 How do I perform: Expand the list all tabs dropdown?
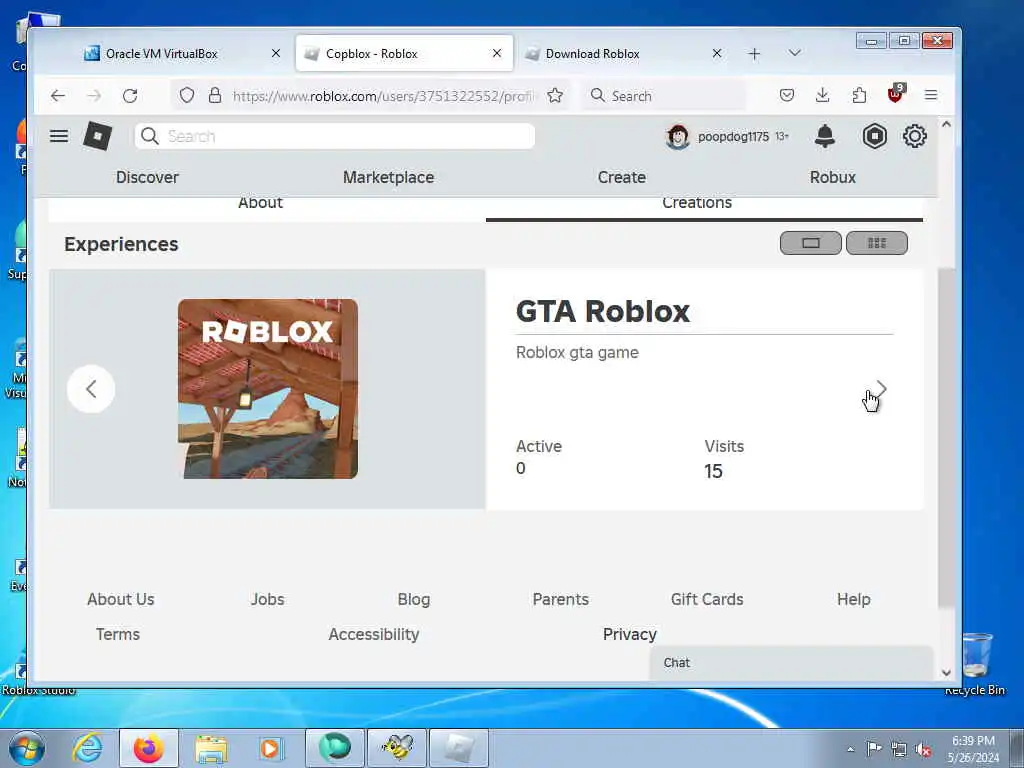tap(794, 53)
